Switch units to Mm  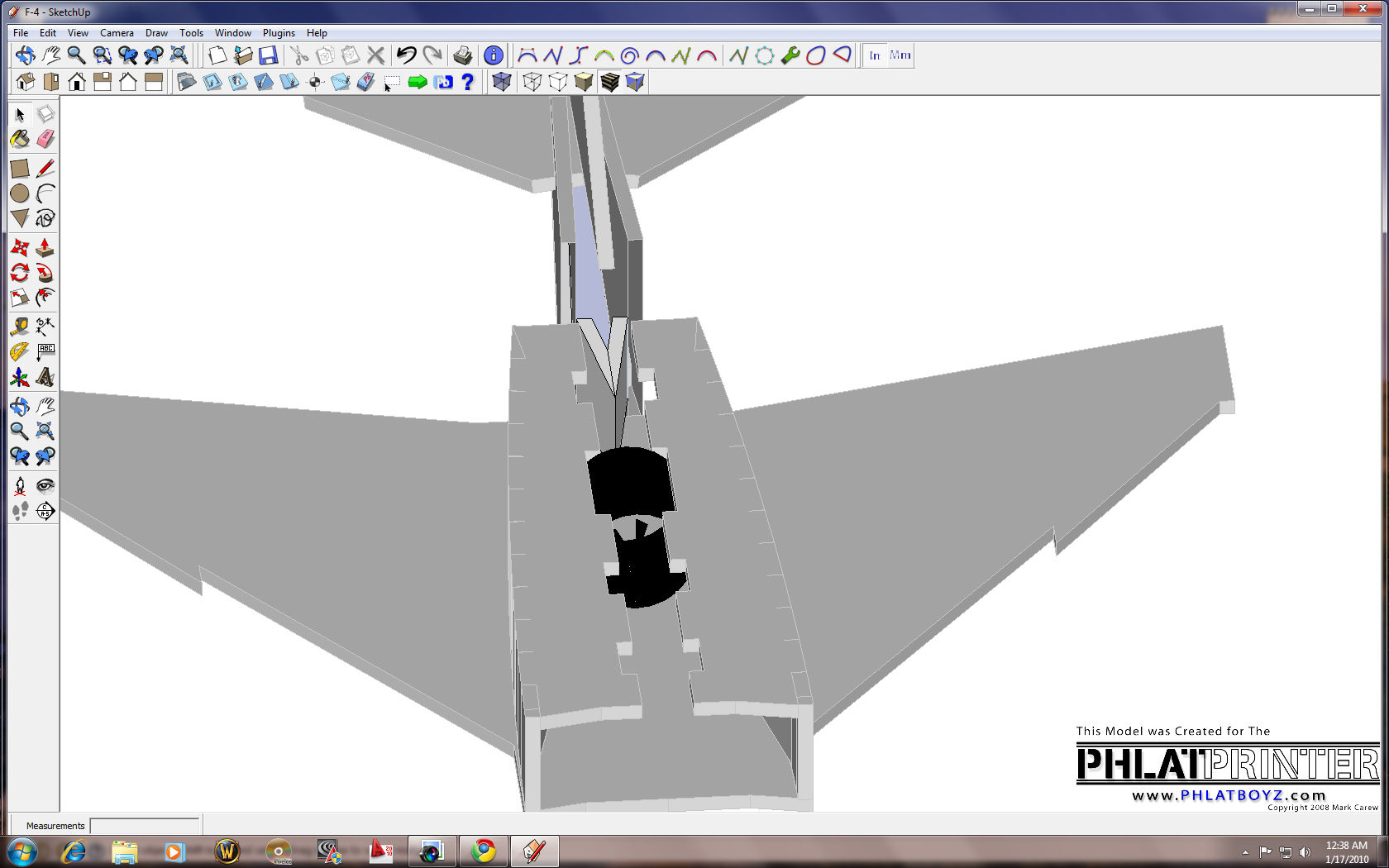[900, 55]
